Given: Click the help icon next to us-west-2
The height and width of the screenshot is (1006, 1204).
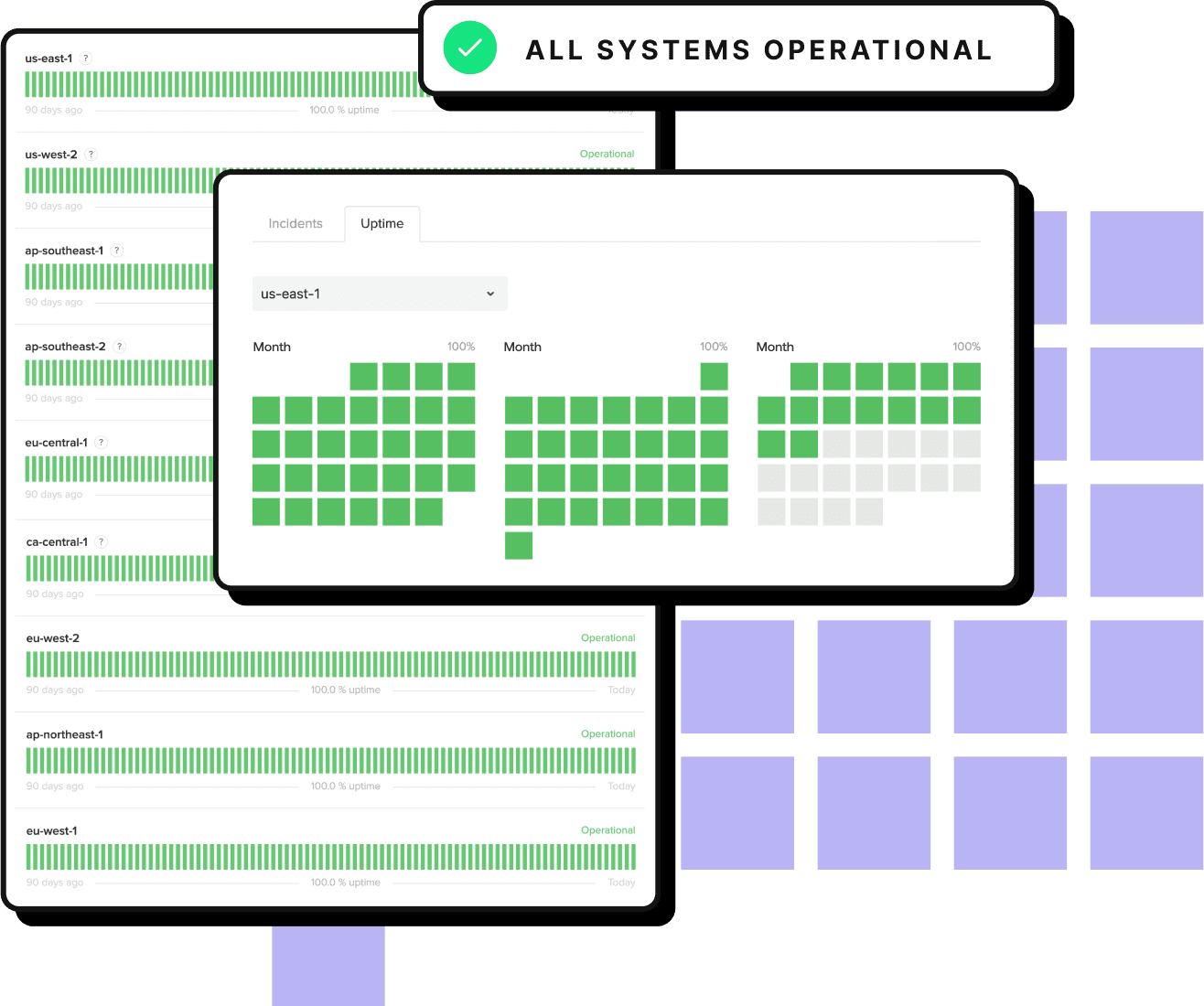Looking at the screenshot, I should pyautogui.click(x=91, y=155).
